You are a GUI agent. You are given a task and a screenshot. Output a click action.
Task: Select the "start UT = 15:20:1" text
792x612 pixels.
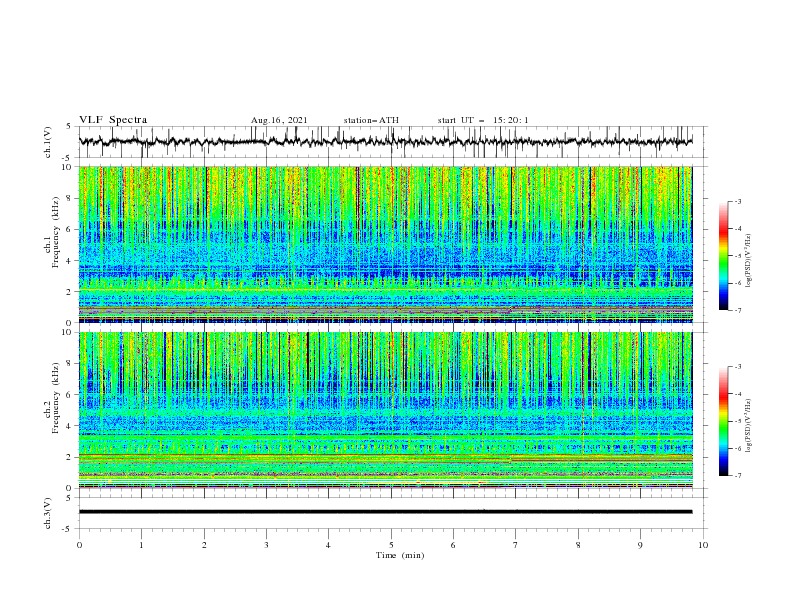pos(483,120)
